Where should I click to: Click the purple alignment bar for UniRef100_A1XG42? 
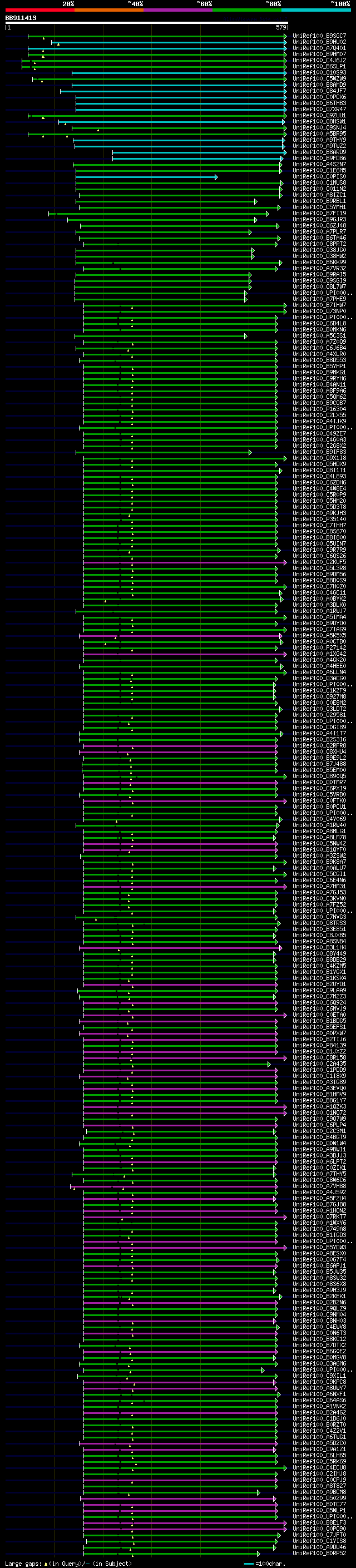pyautogui.click(x=184, y=654)
